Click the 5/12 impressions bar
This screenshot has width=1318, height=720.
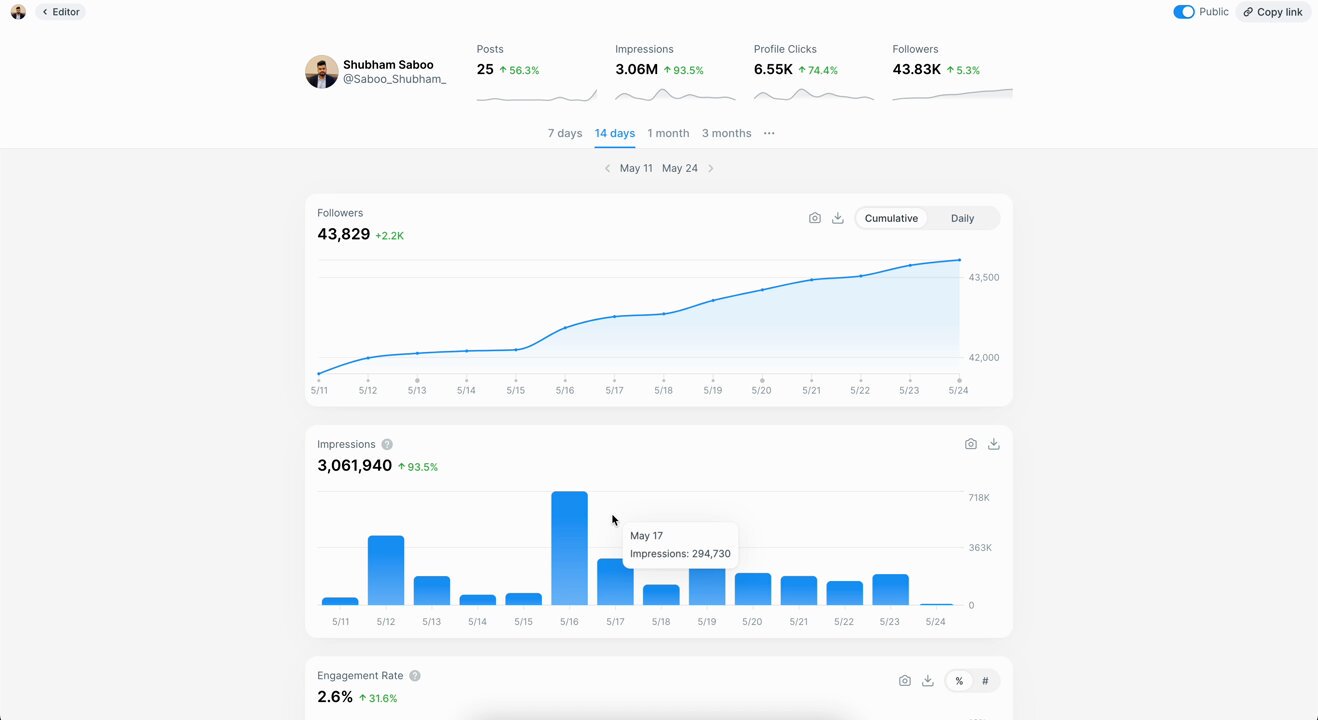tap(386, 570)
